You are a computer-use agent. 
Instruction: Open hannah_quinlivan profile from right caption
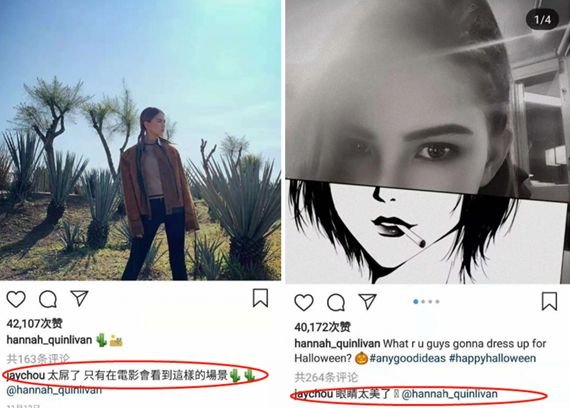pos(337,343)
